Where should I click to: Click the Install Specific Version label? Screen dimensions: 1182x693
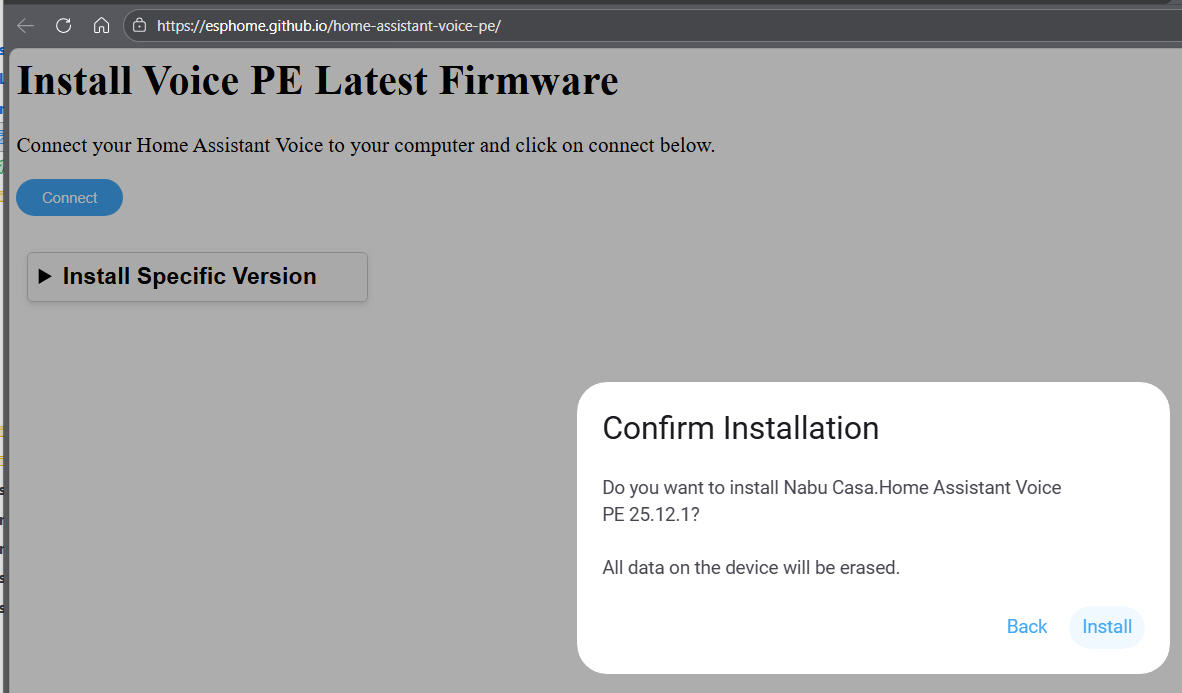189,277
